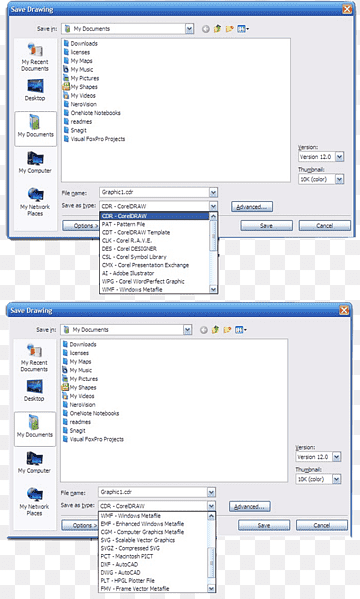Choose AI - Adobe Illustrator file type

point(154,273)
